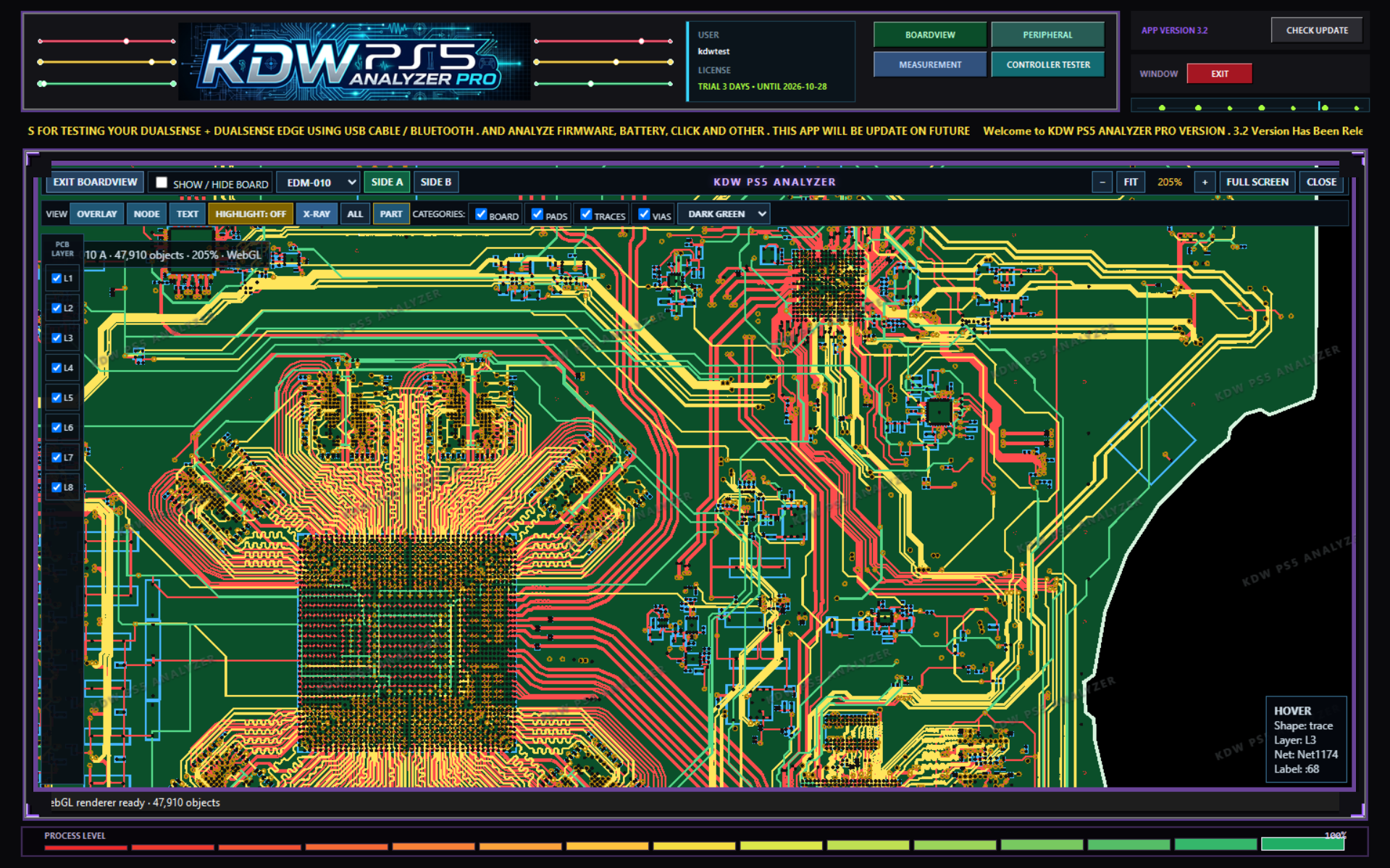The width and height of the screenshot is (1390, 868).
Task: Toggle the SHOW / HIDE BOARD checkbox
Action: point(162,182)
